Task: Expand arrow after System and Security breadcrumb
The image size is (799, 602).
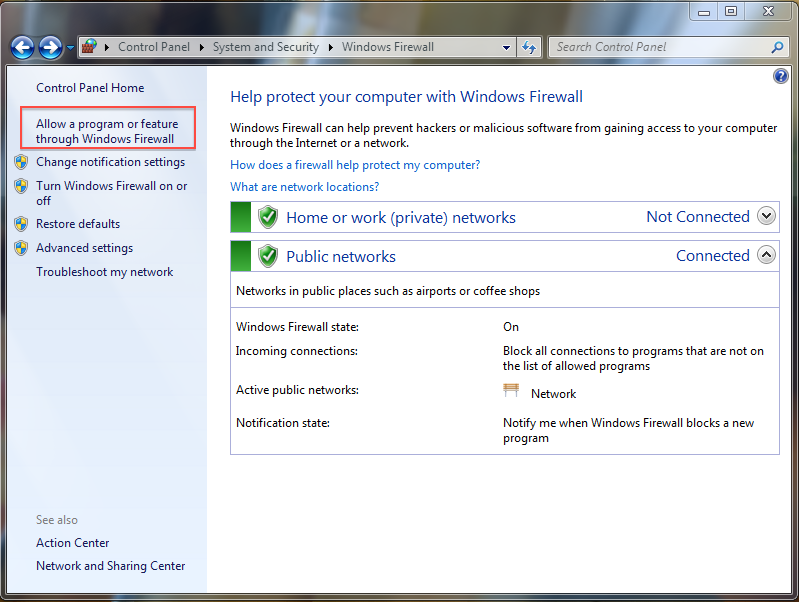Action: coord(331,47)
